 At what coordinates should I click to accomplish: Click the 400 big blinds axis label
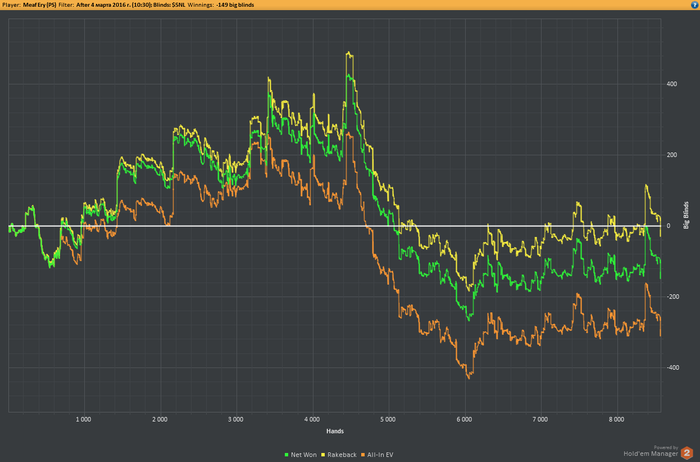coord(672,84)
